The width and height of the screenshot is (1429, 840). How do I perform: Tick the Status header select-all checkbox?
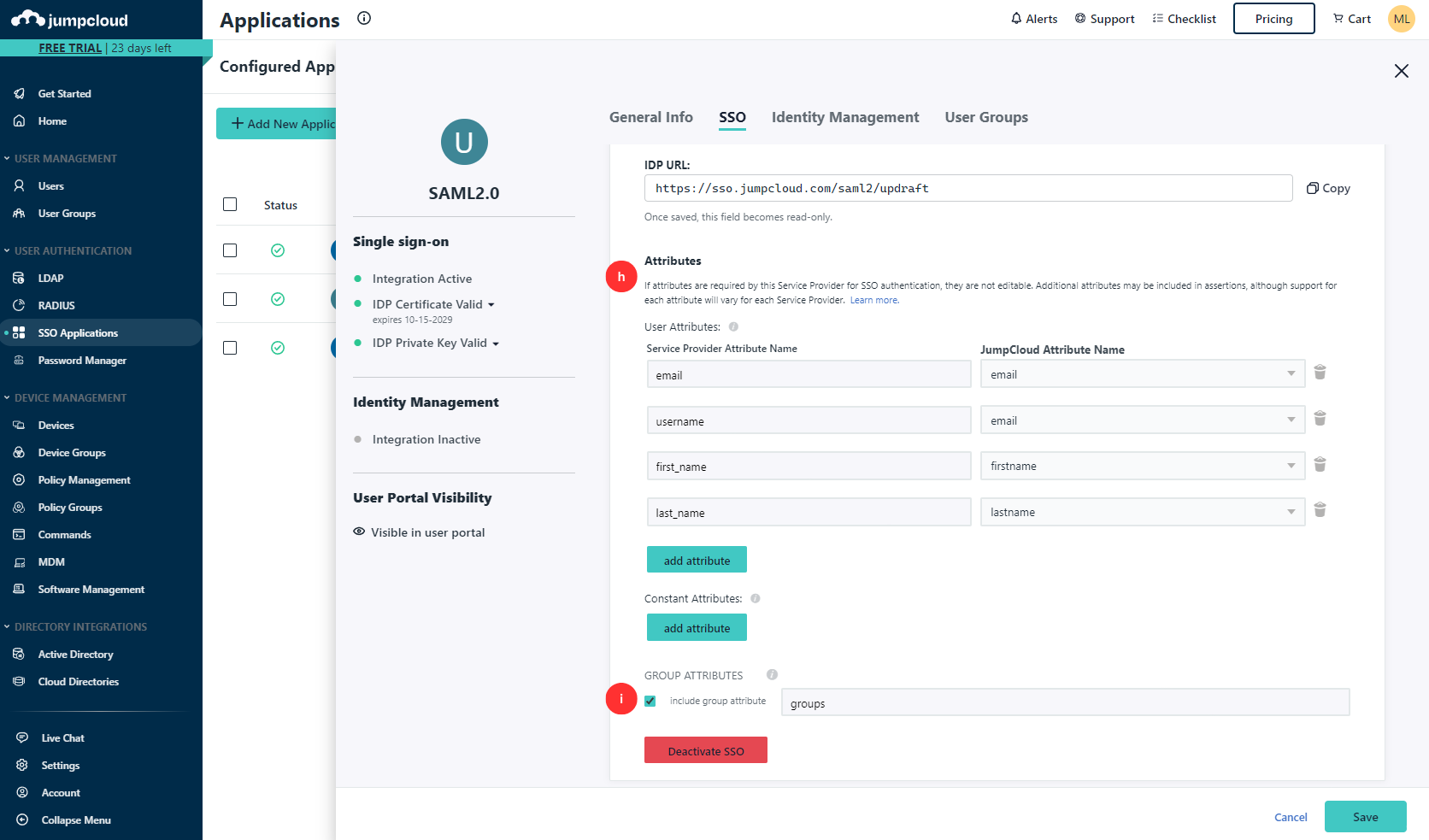pyautogui.click(x=230, y=205)
